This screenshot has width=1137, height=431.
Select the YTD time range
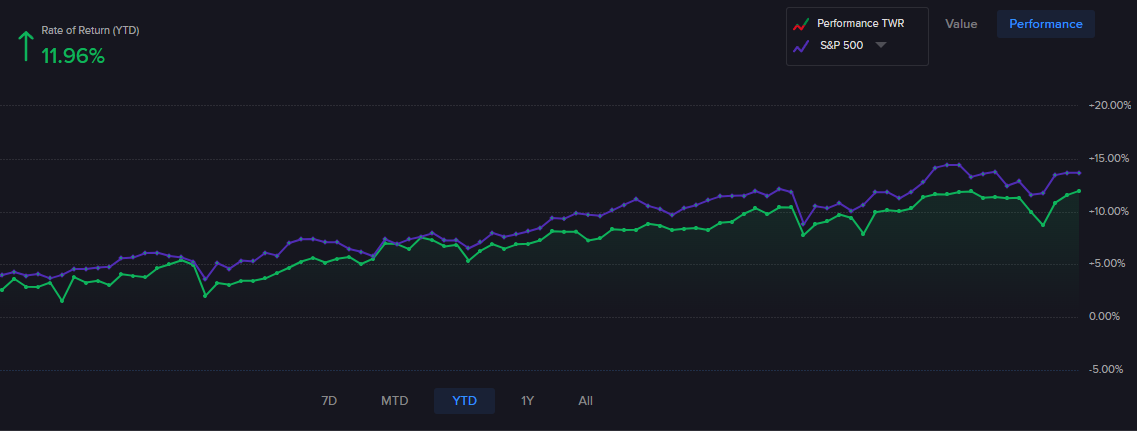[464, 401]
